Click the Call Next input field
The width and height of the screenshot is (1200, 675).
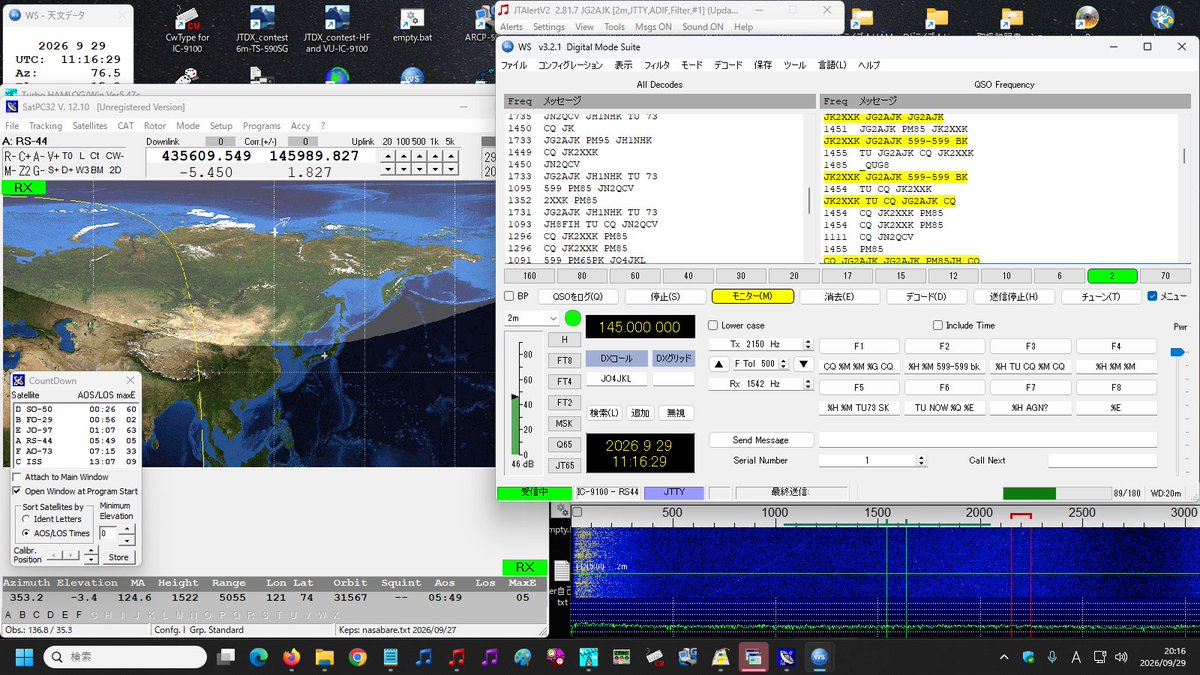[x=1102, y=460]
